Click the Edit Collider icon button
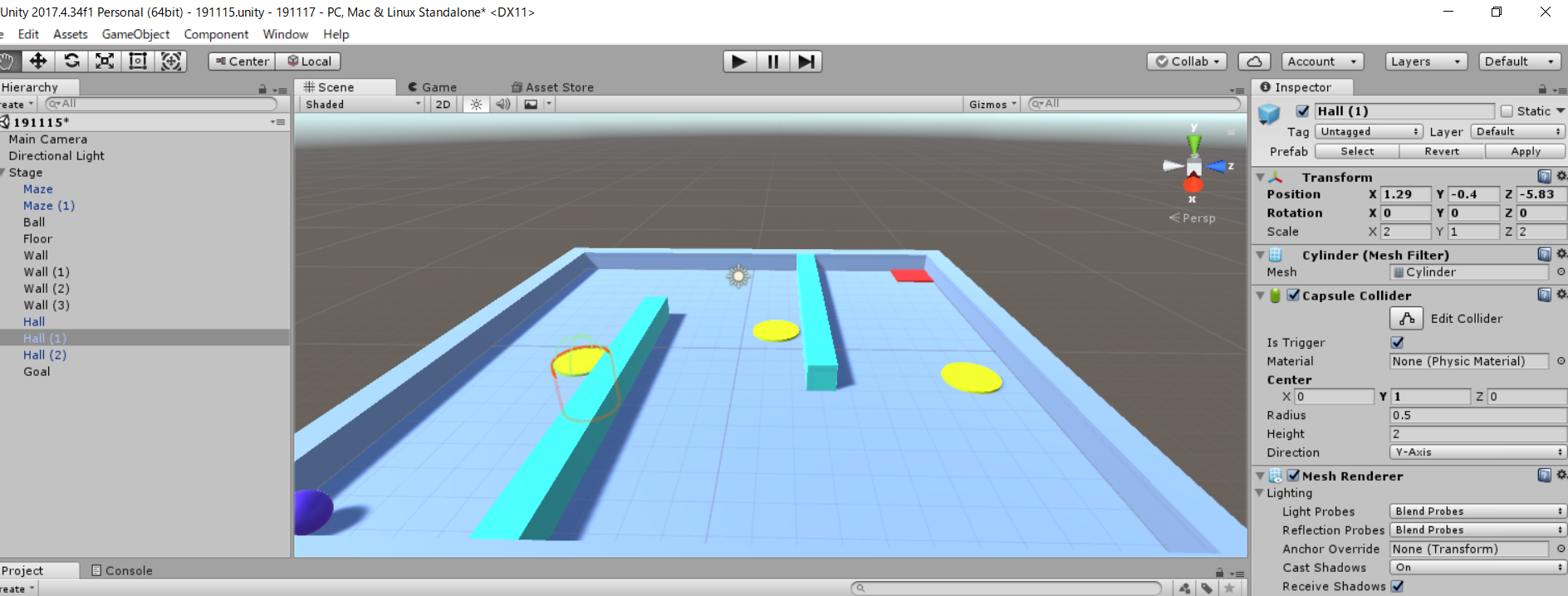Image resolution: width=1568 pixels, height=596 pixels. (1406, 319)
